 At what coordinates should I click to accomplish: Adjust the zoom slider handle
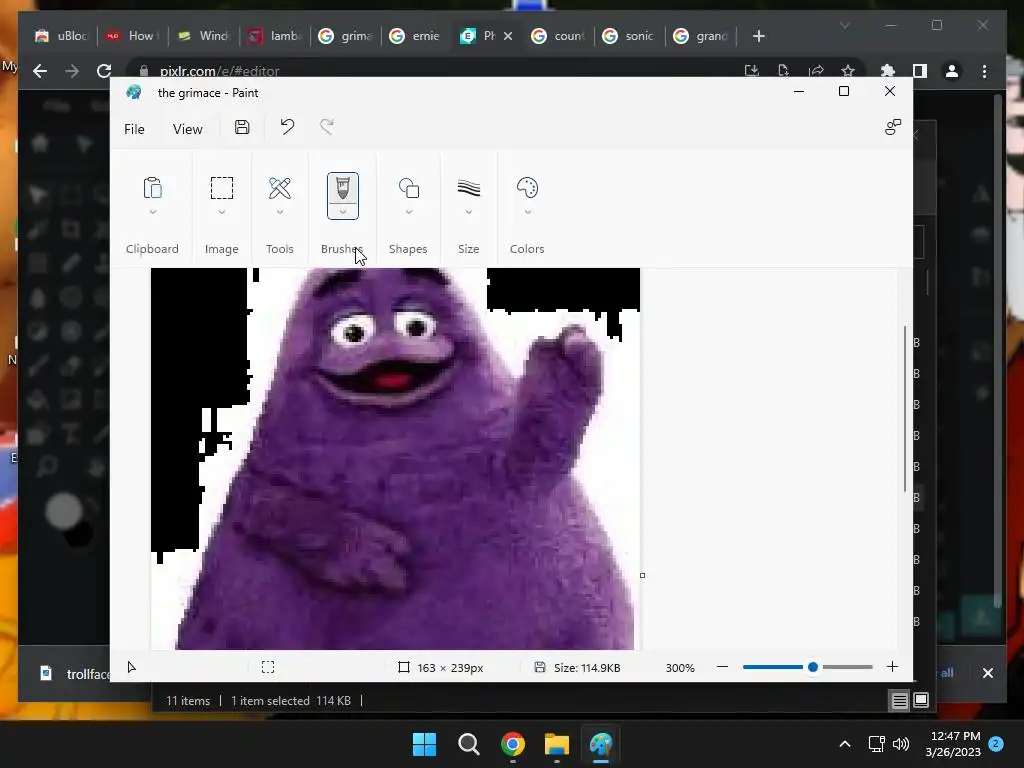(x=812, y=667)
